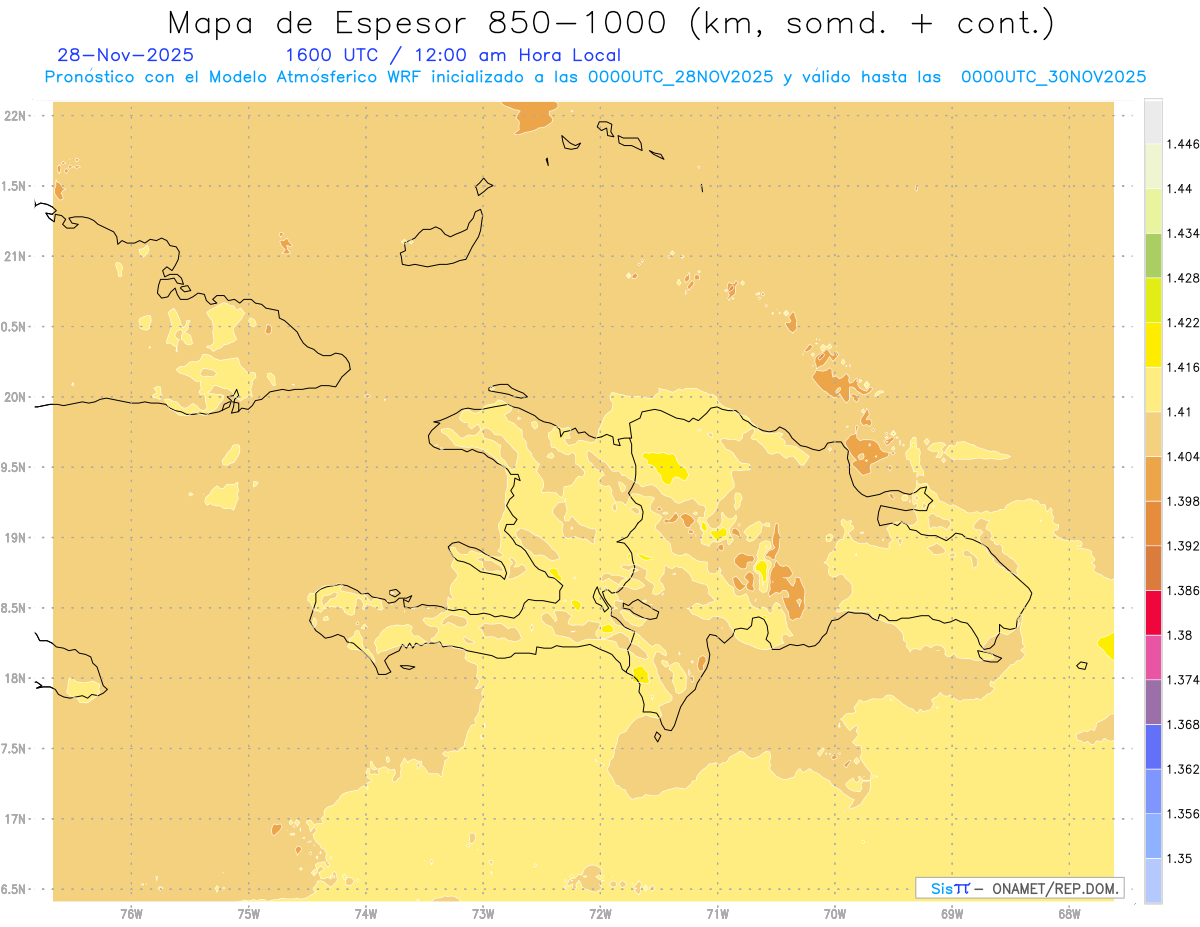
Task: Click the longitude label "74W"
Action: (x=365, y=913)
